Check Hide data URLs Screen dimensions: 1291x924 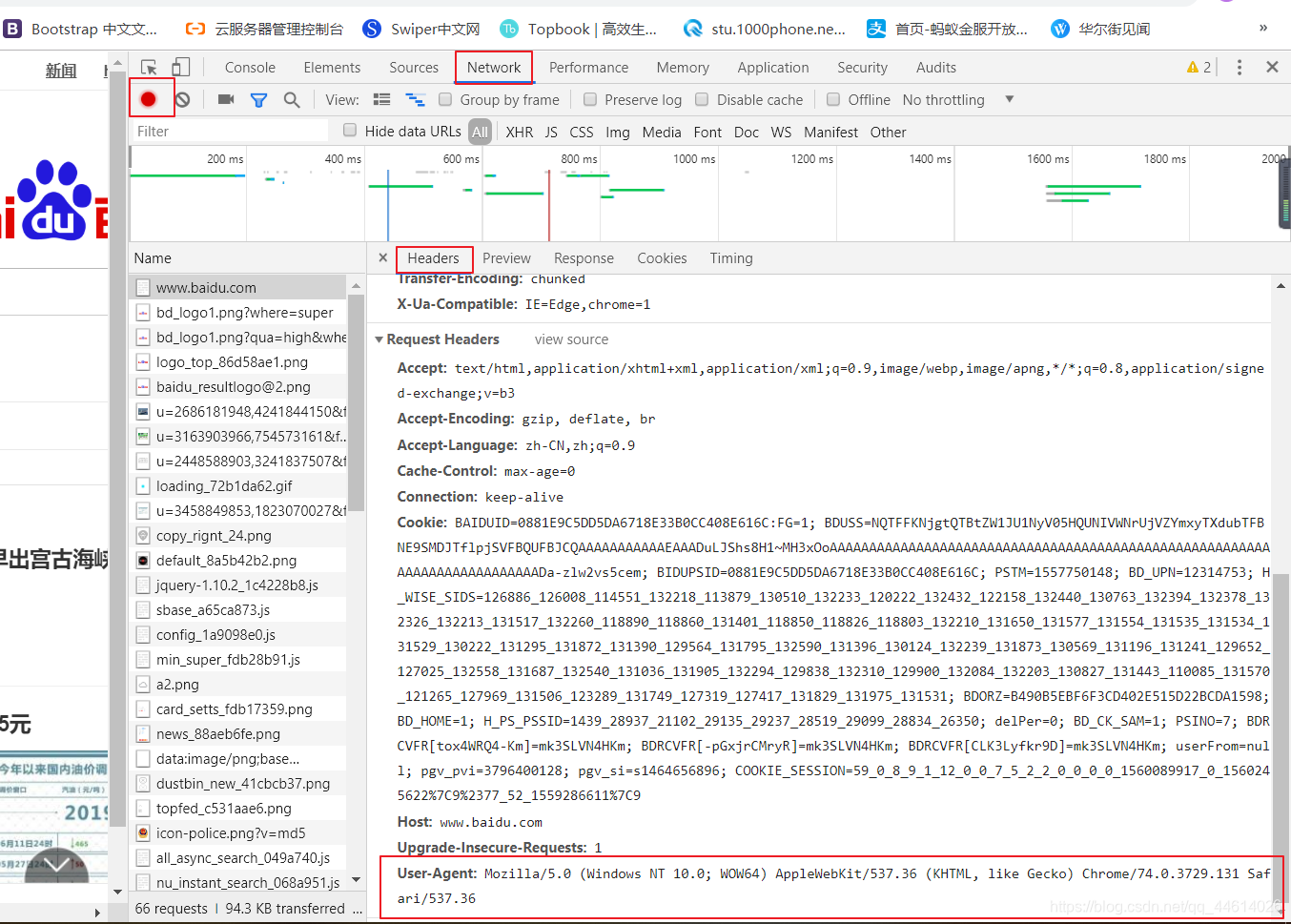click(350, 131)
